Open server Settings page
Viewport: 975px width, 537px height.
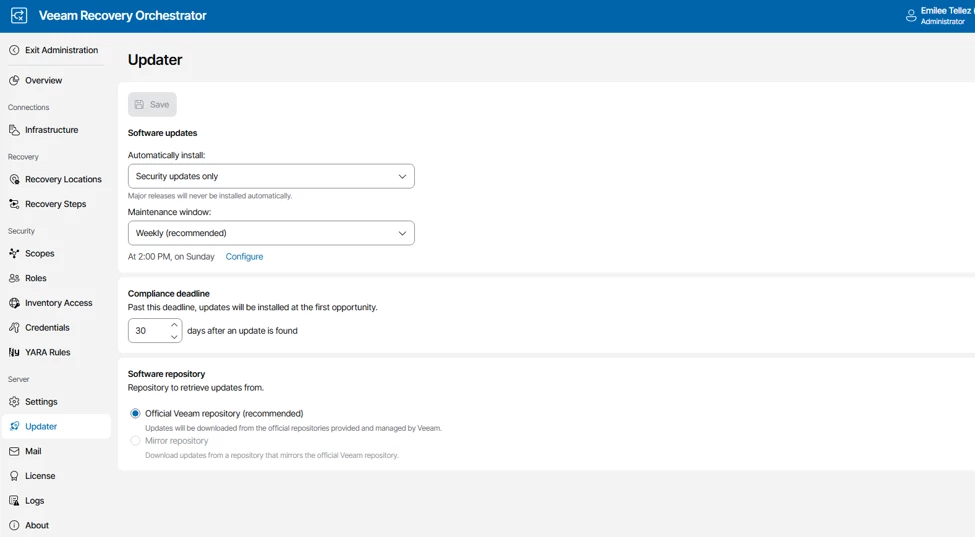pos(56,402)
